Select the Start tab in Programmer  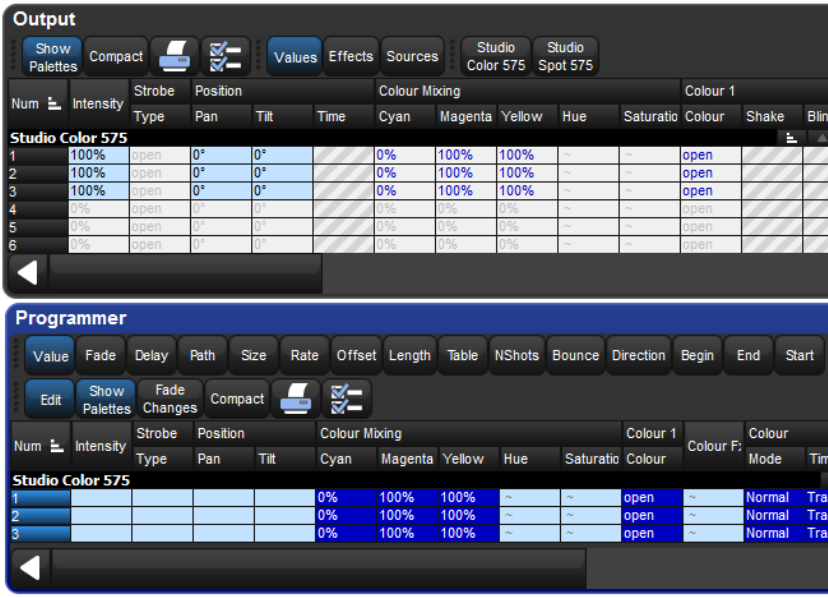pyautogui.click(x=799, y=356)
